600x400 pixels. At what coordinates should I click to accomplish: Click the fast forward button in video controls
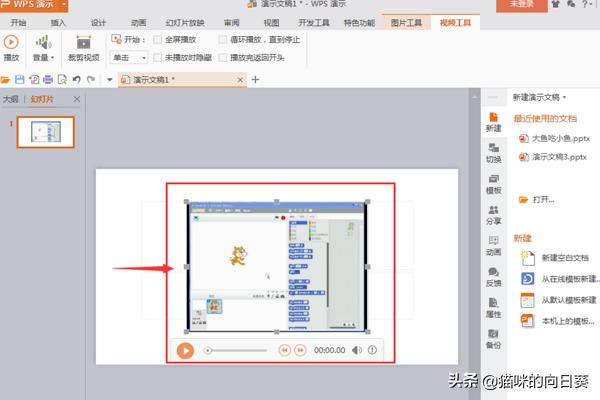tap(300, 350)
